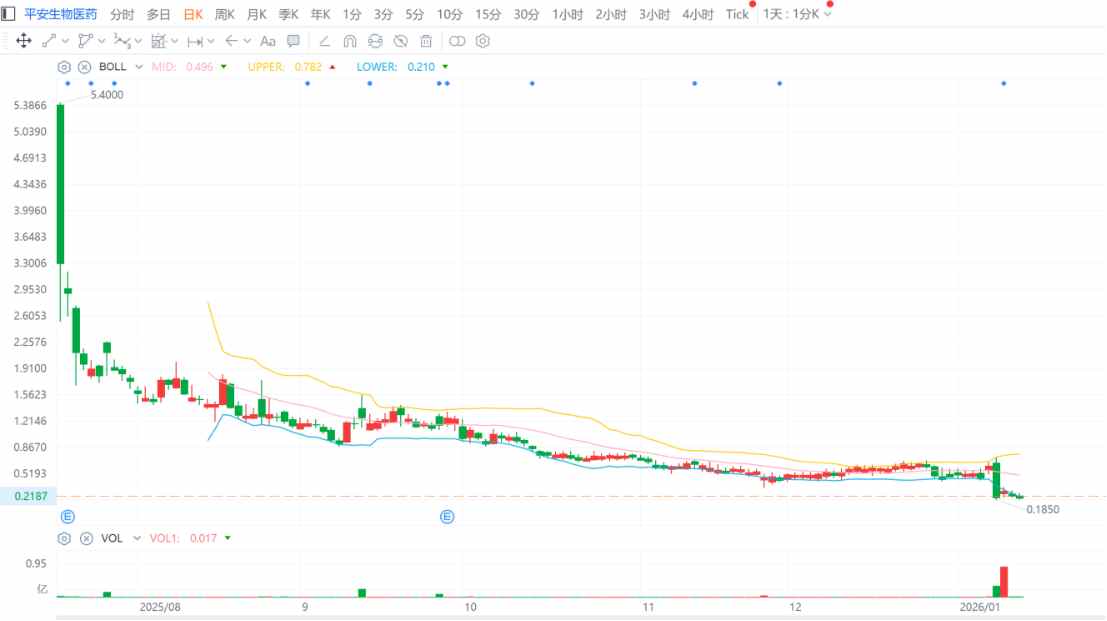Viewport: 1107px width, 621px height.
Task: Expand the shape tool options arrow
Action: pos(102,41)
